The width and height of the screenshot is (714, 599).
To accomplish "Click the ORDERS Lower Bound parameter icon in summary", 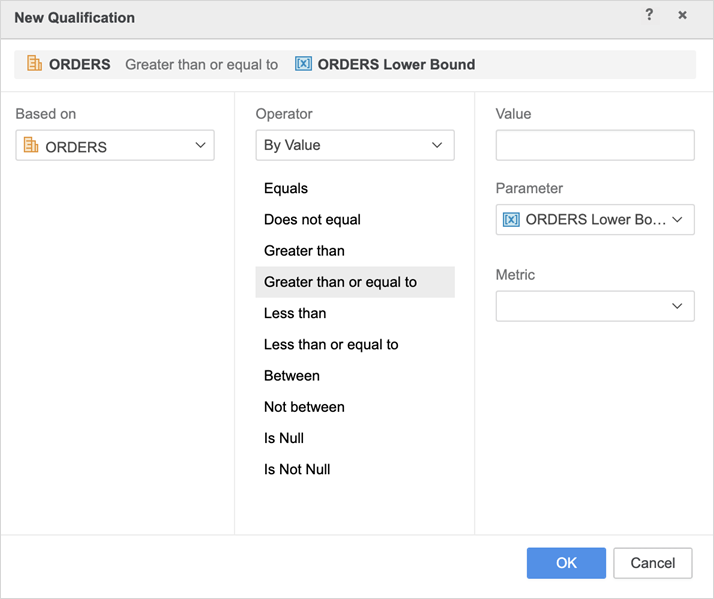I will (x=303, y=64).
